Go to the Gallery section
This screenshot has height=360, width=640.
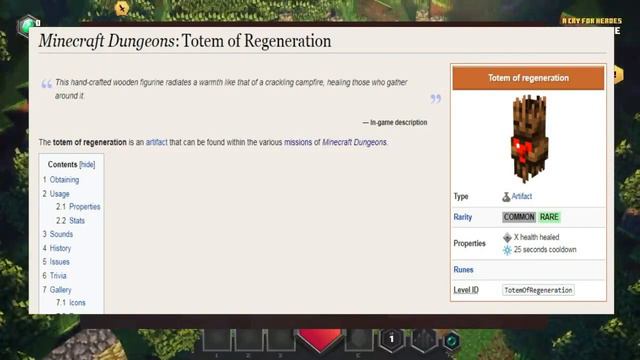coord(60,290)
